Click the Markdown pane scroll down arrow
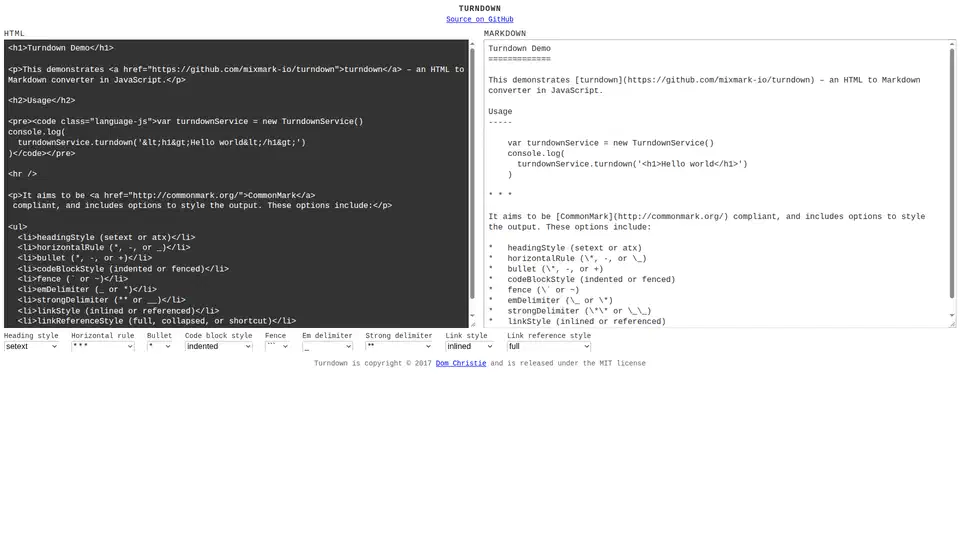This screenshot has height=540, width=960. (952, 316)
